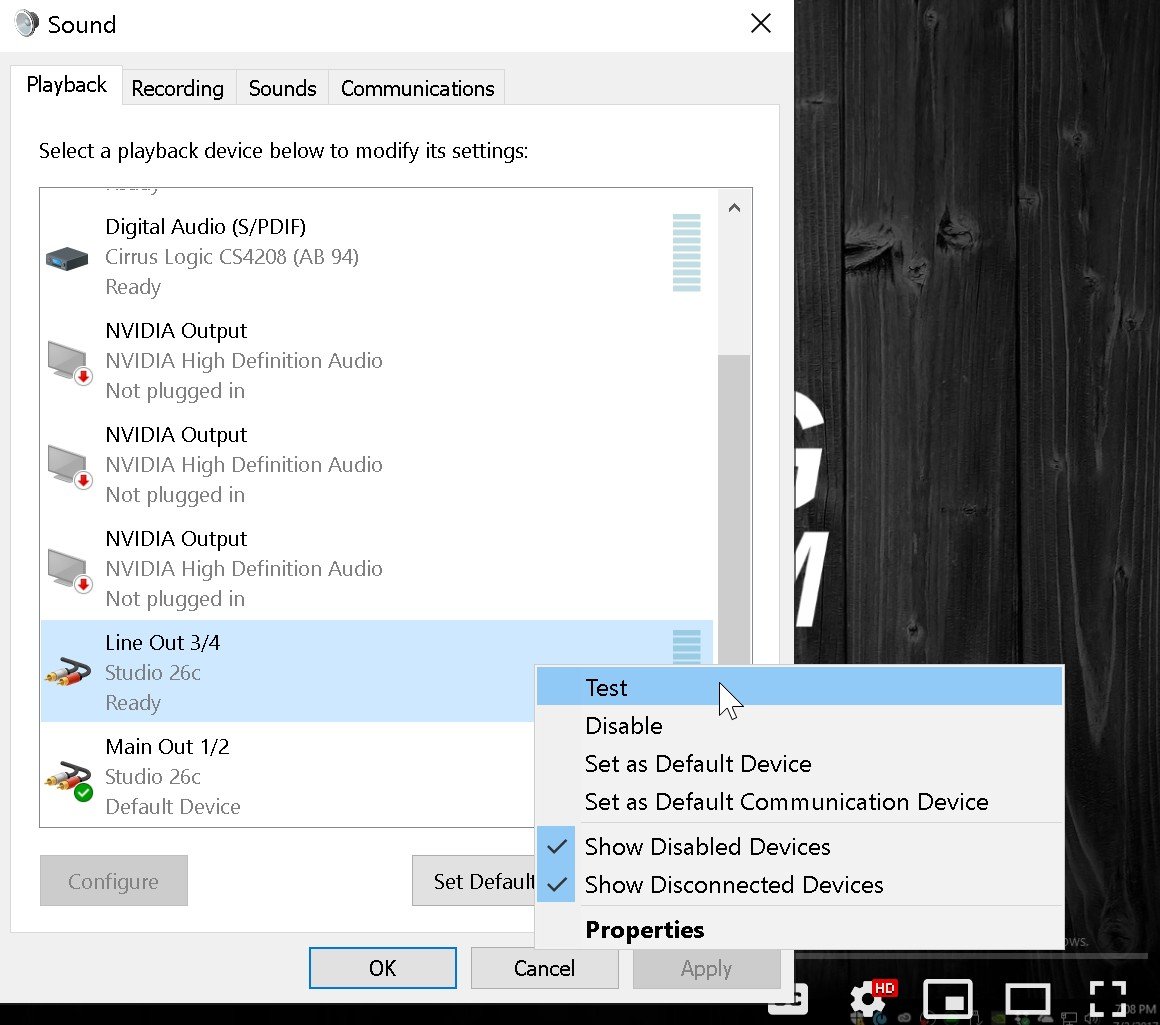The width and height of the screenshot is (1160, 1025).
Task: Enter fullscreen with the corner brackets icon
Action: click(1107, 999)
